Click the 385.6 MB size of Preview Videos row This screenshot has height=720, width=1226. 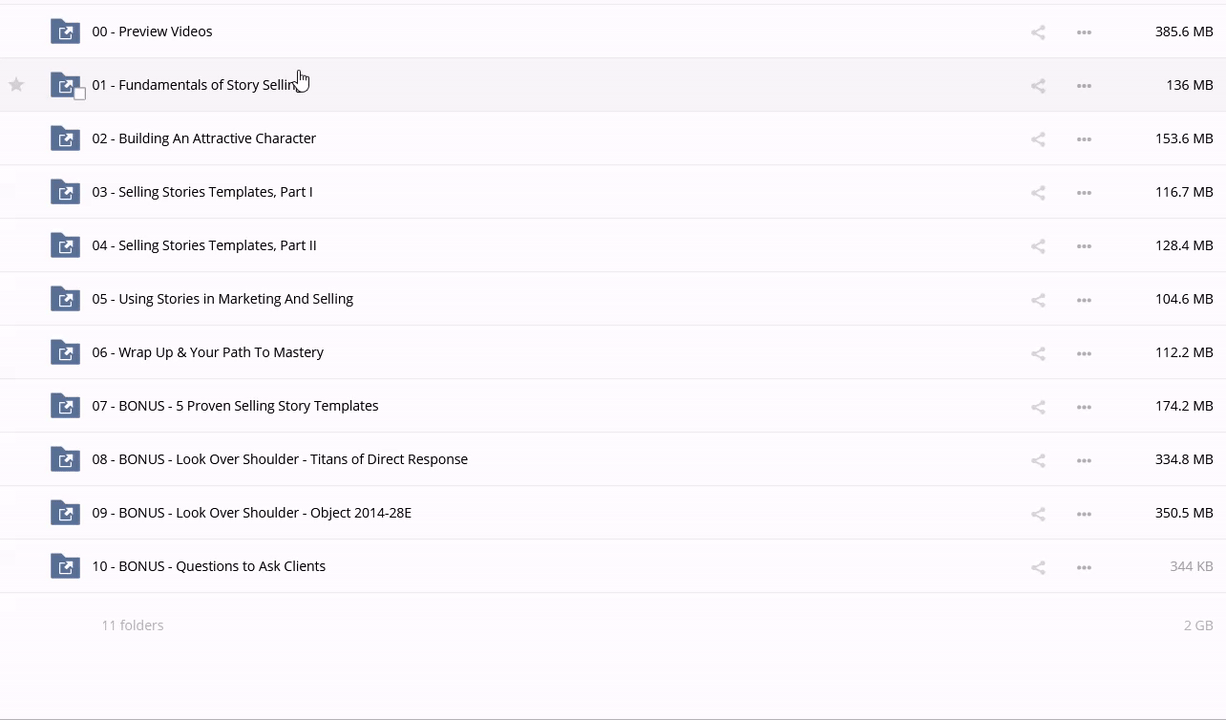pyautogui.click(x=1183, y=32)
